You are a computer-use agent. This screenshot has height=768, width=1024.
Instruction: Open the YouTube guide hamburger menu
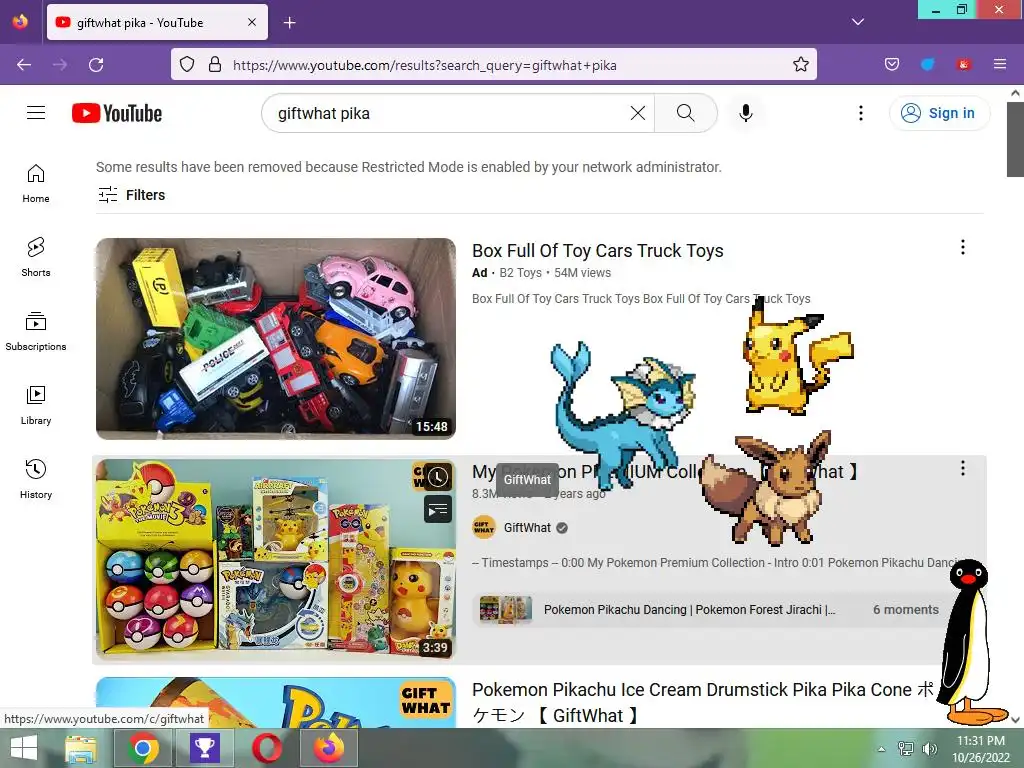pyautogui.click(x=36, y=113)
